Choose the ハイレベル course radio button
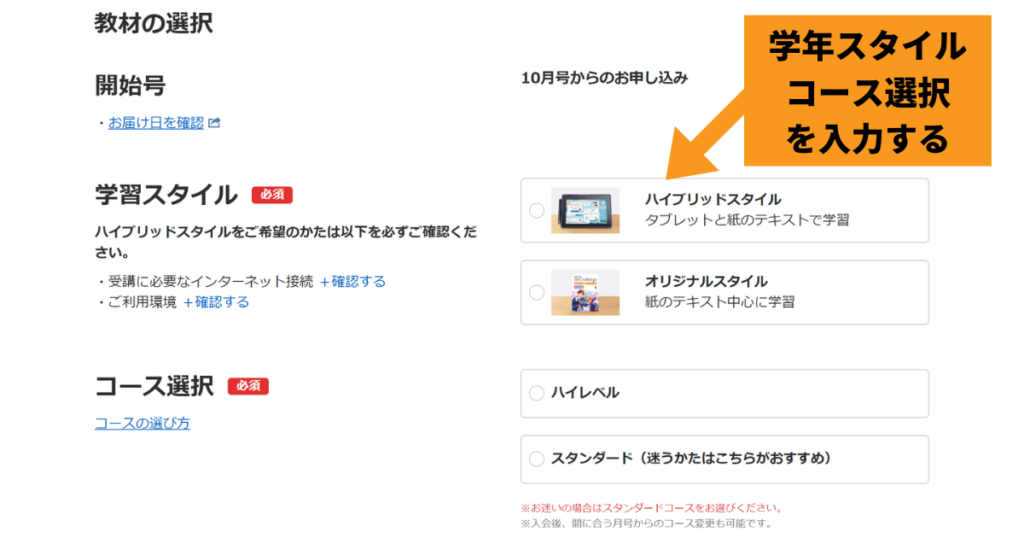The width and height of the screenshot is (1024, 538). coord(536,393)
